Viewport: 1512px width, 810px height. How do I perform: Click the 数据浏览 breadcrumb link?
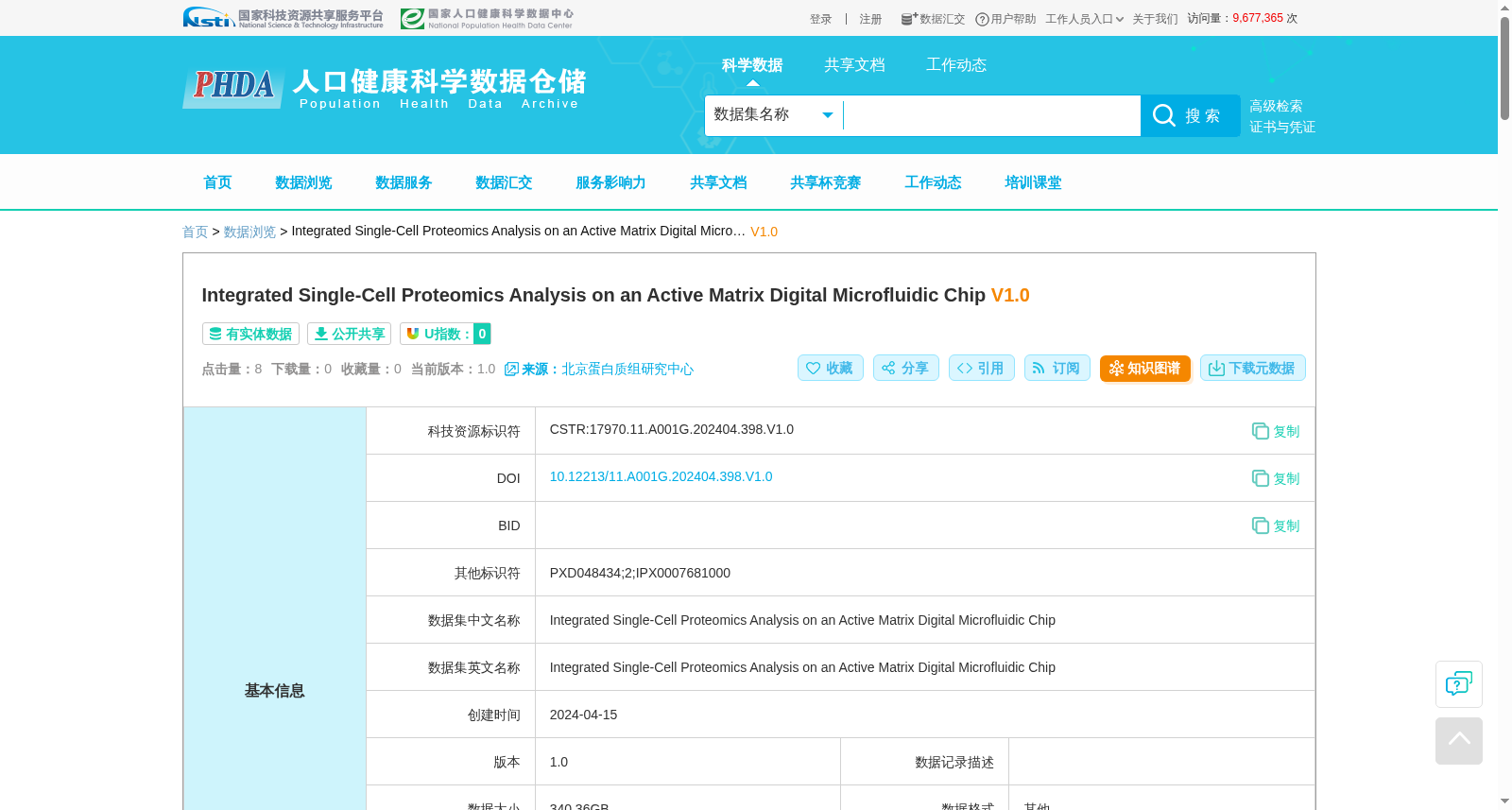click(249, 232)
